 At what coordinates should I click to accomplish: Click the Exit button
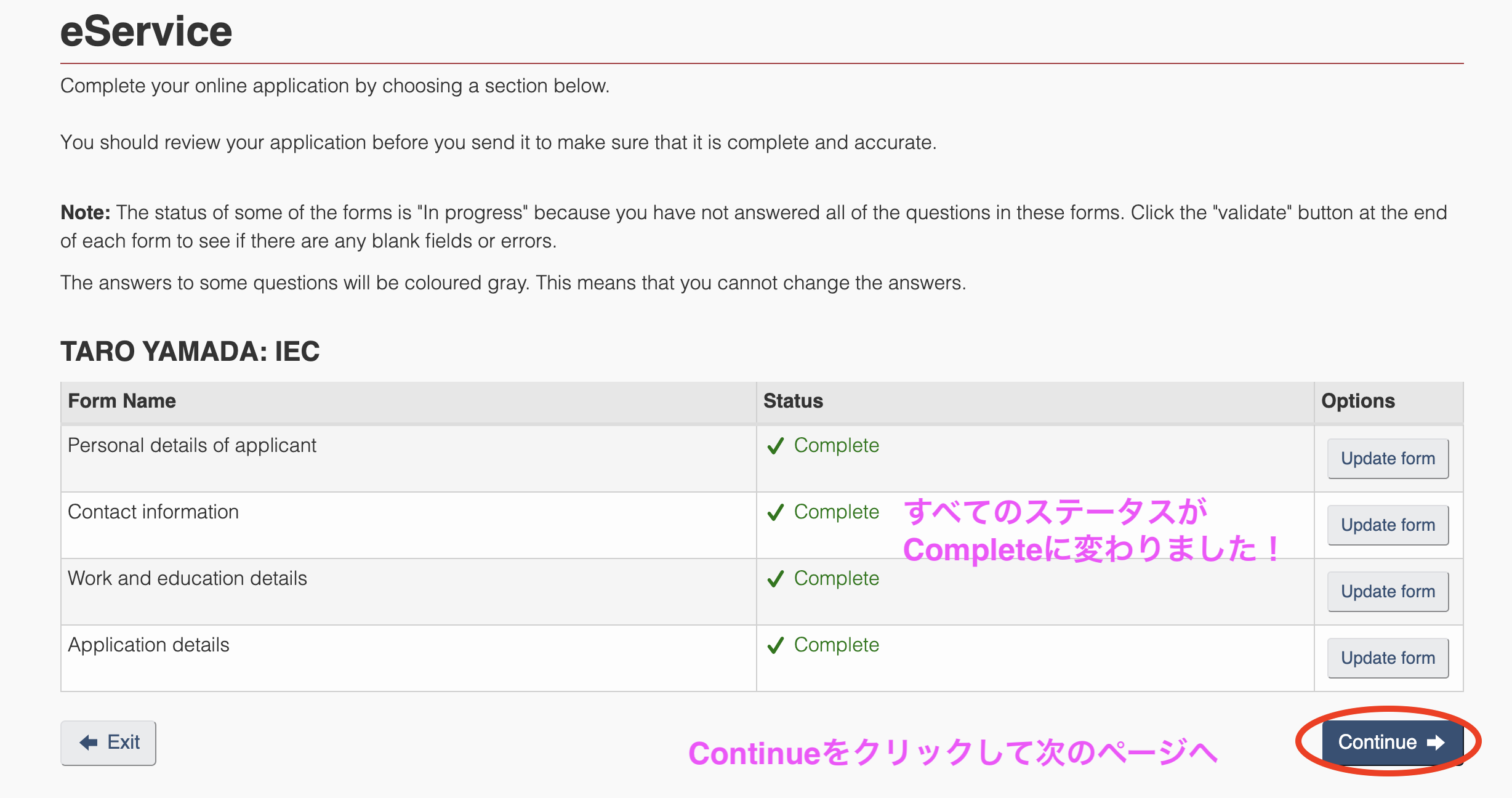(x=108, y=743)
